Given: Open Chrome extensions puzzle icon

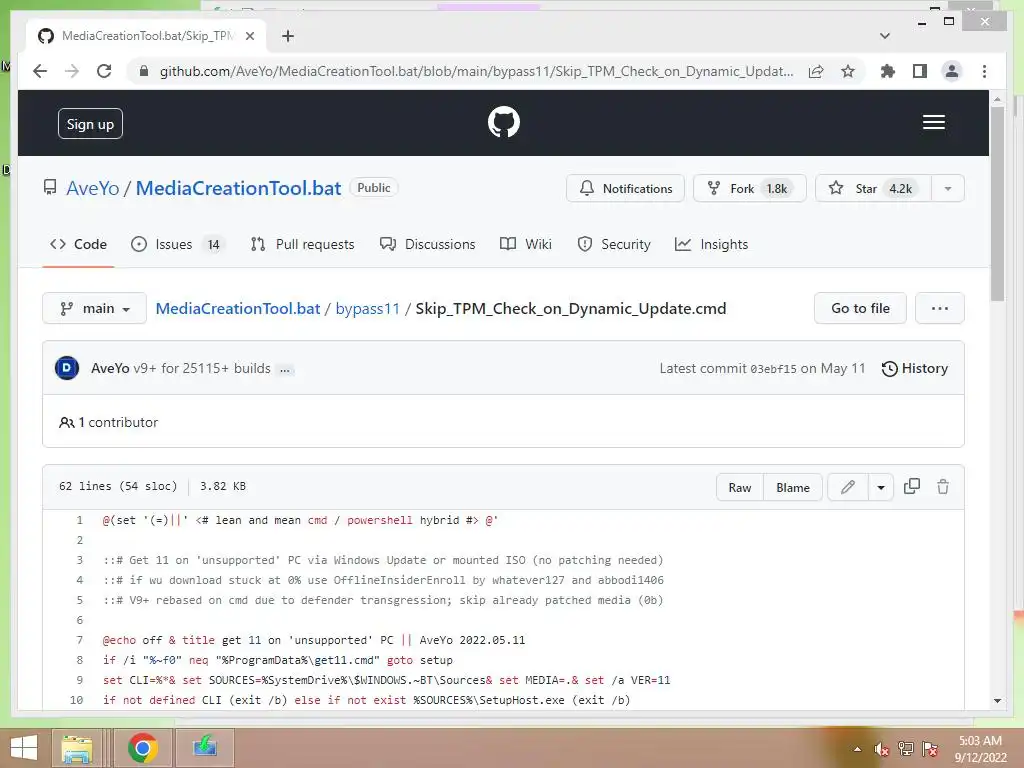Looking at the screenshot, I should click(x=888, y=71).
